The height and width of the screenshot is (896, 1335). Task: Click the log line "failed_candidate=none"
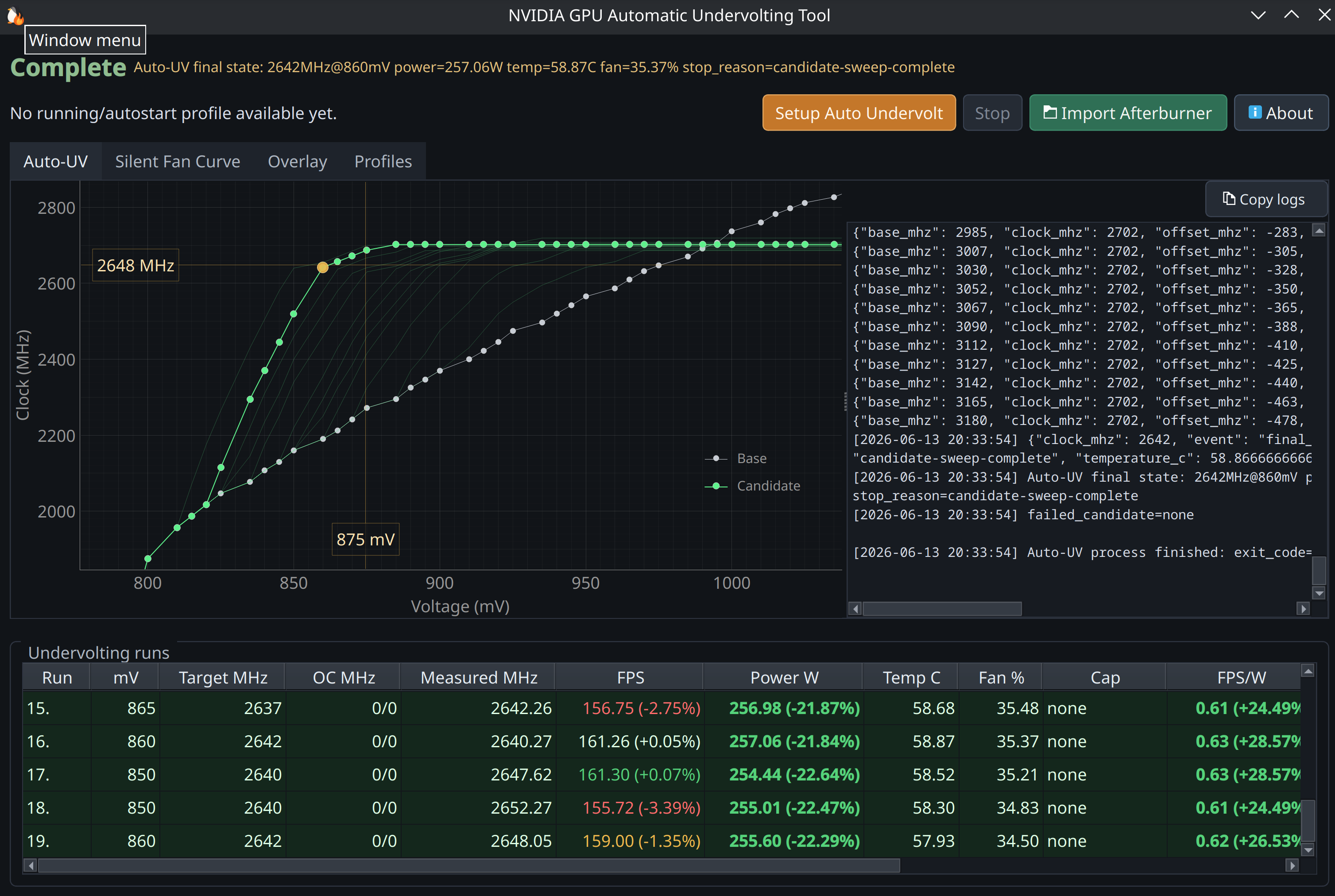click(1023, 515)
